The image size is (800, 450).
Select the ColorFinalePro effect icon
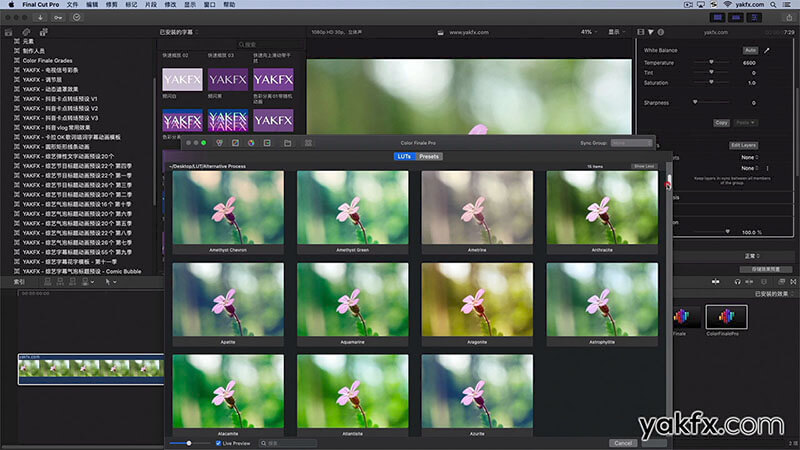pos(727,317)
